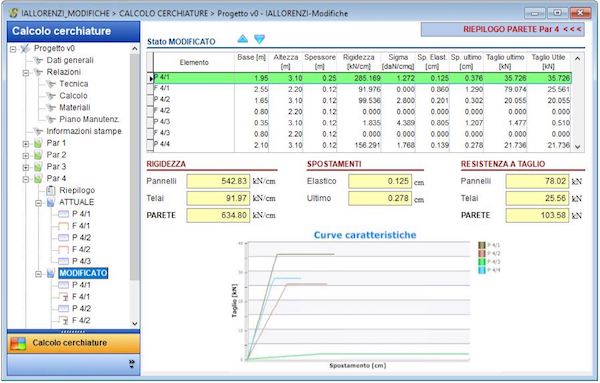This screenshot has width=600, height=383.
Task: Select the ATTUALE tree item
Action: click(x=77, y=202)
